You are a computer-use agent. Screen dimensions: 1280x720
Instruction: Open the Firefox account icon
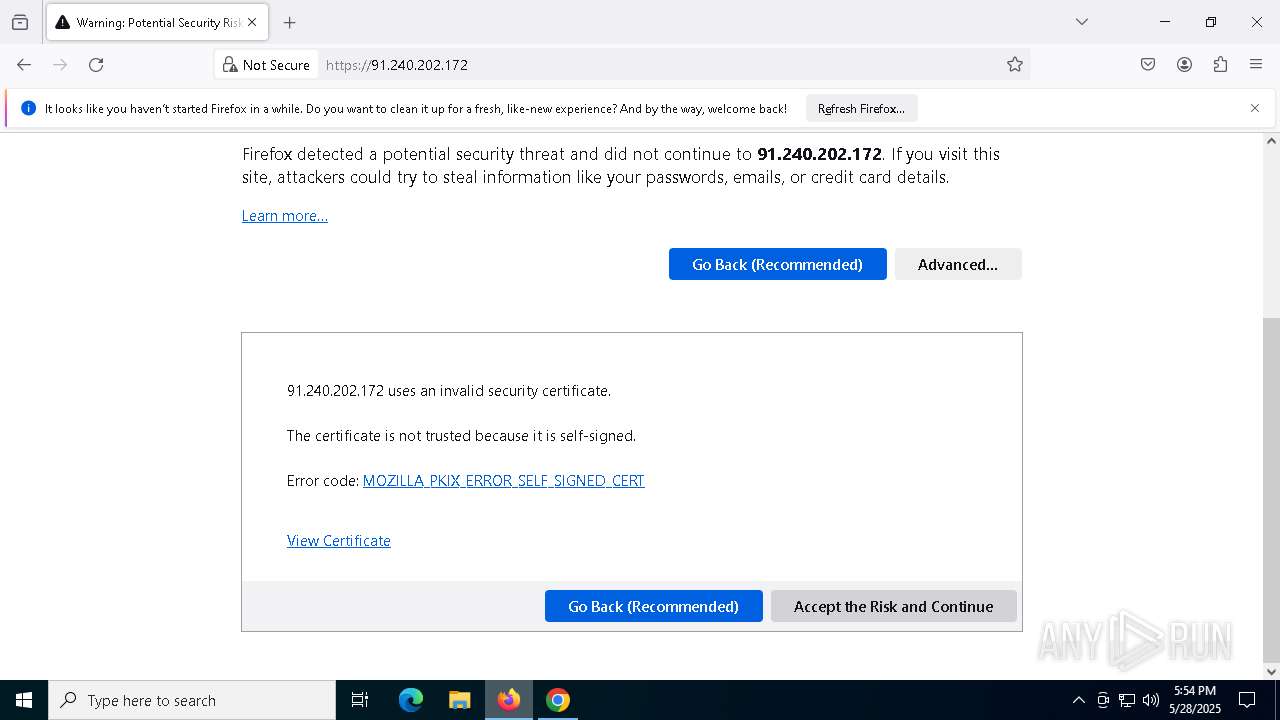1184,65
